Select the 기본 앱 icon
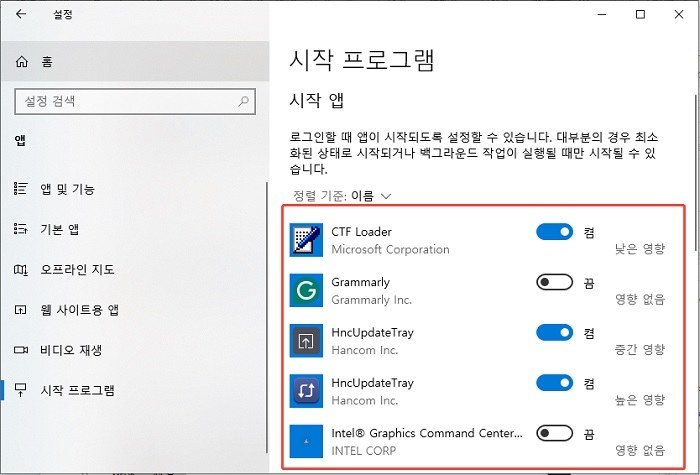700x475 pixels. coord(21,229)
